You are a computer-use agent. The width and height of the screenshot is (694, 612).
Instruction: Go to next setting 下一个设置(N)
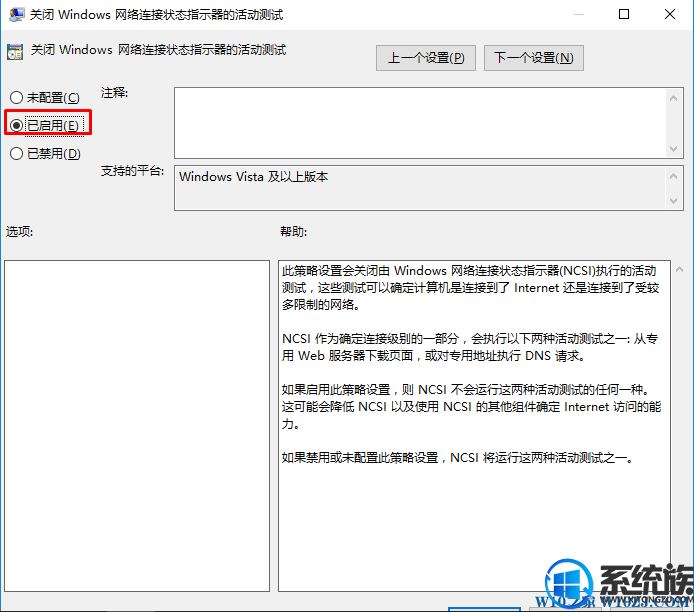pos(534,58)
